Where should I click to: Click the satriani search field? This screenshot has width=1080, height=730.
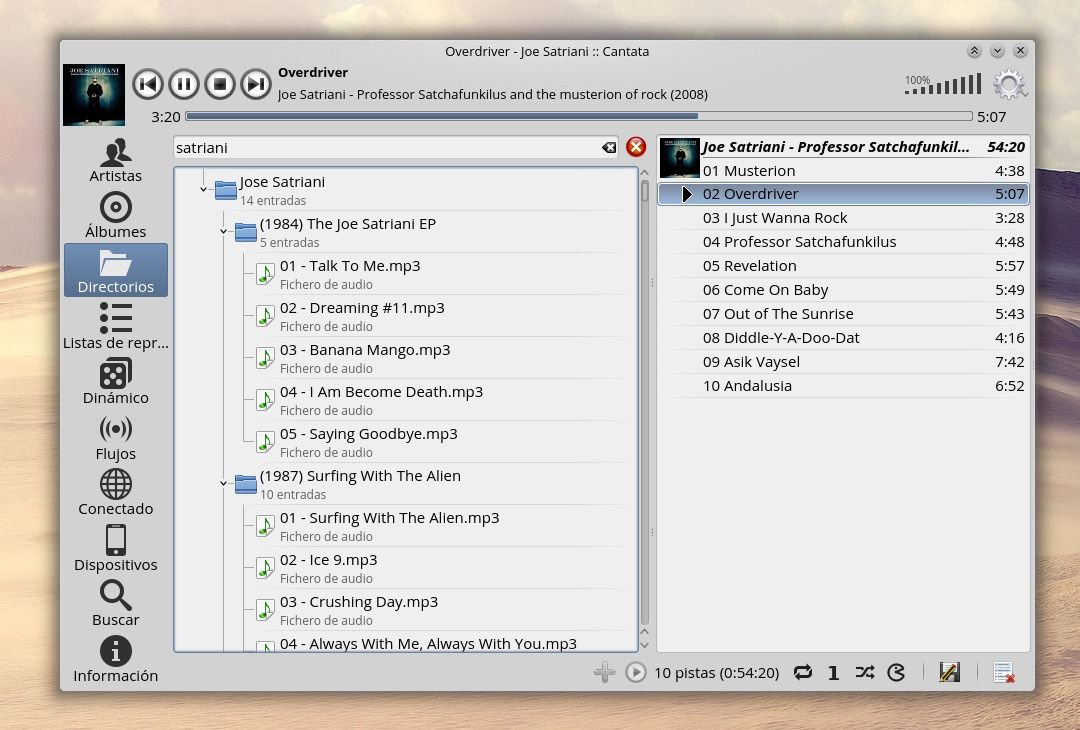coord(385,148)
